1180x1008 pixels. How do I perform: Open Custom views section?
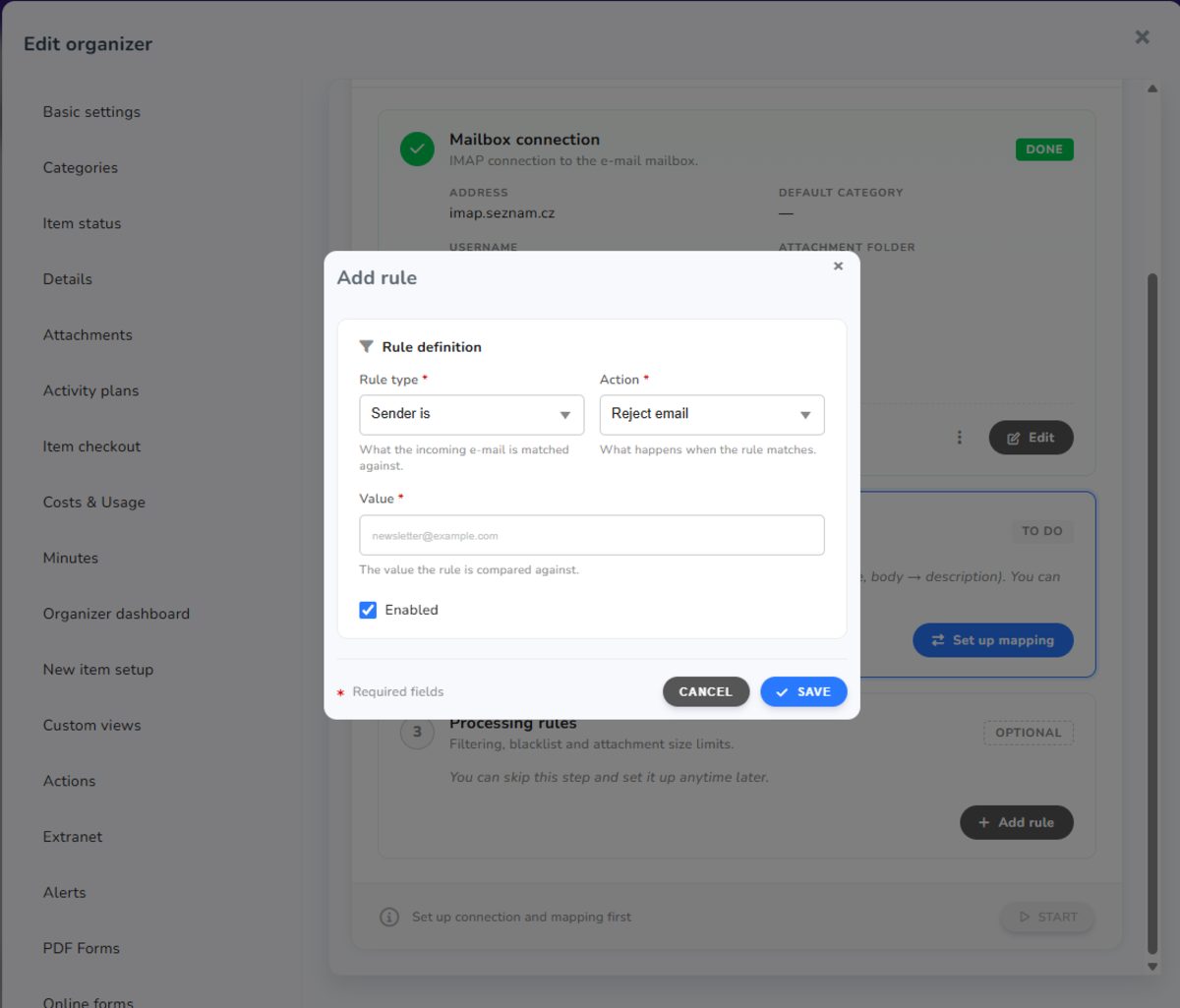92,726
